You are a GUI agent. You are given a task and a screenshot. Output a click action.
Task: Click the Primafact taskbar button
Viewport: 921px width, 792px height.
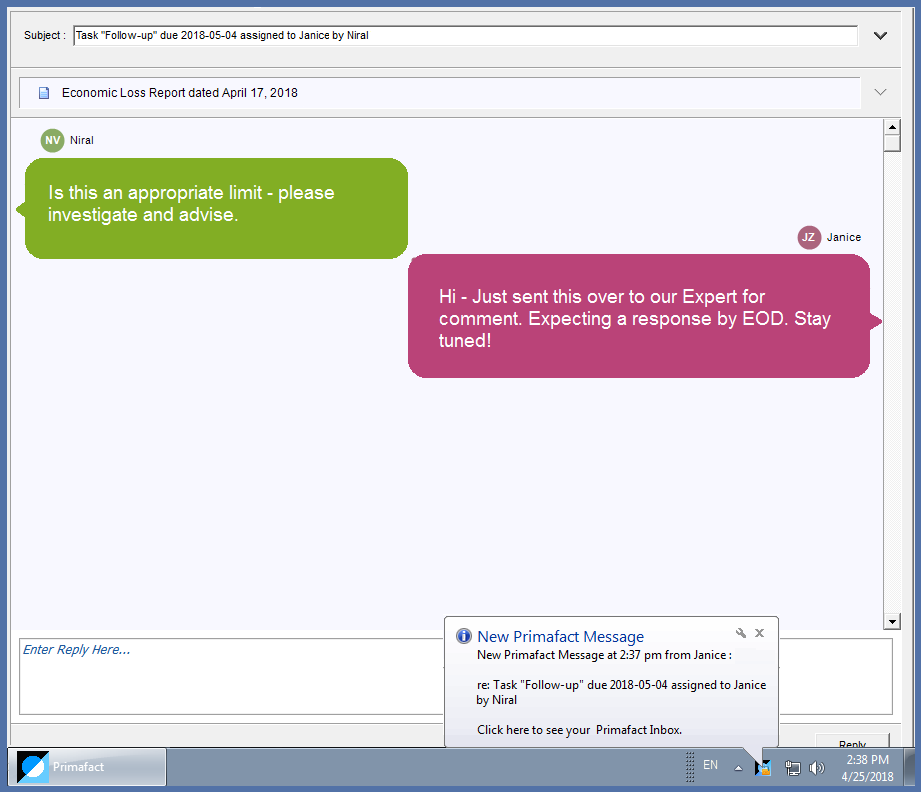point(87,767)
